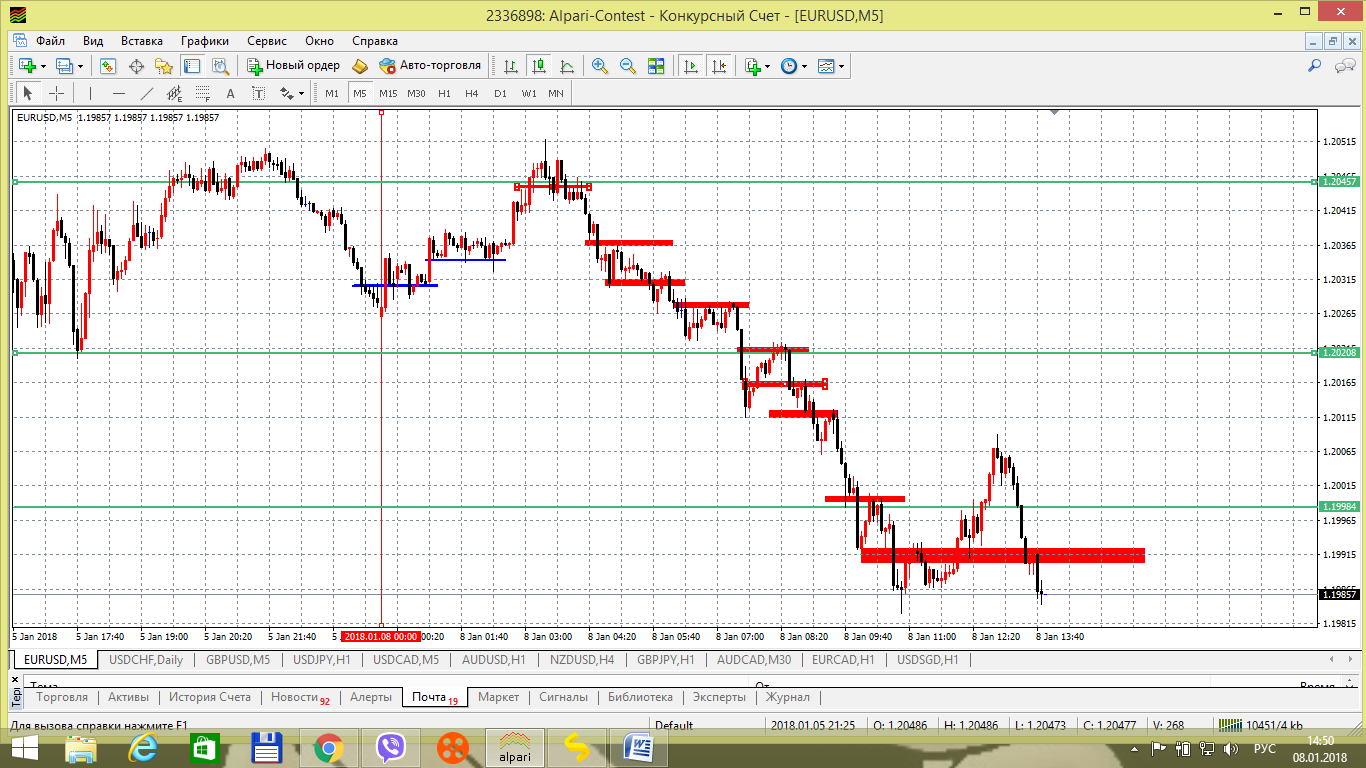Pick the Fibonacci retracement tool

click(x=203, y=93)
